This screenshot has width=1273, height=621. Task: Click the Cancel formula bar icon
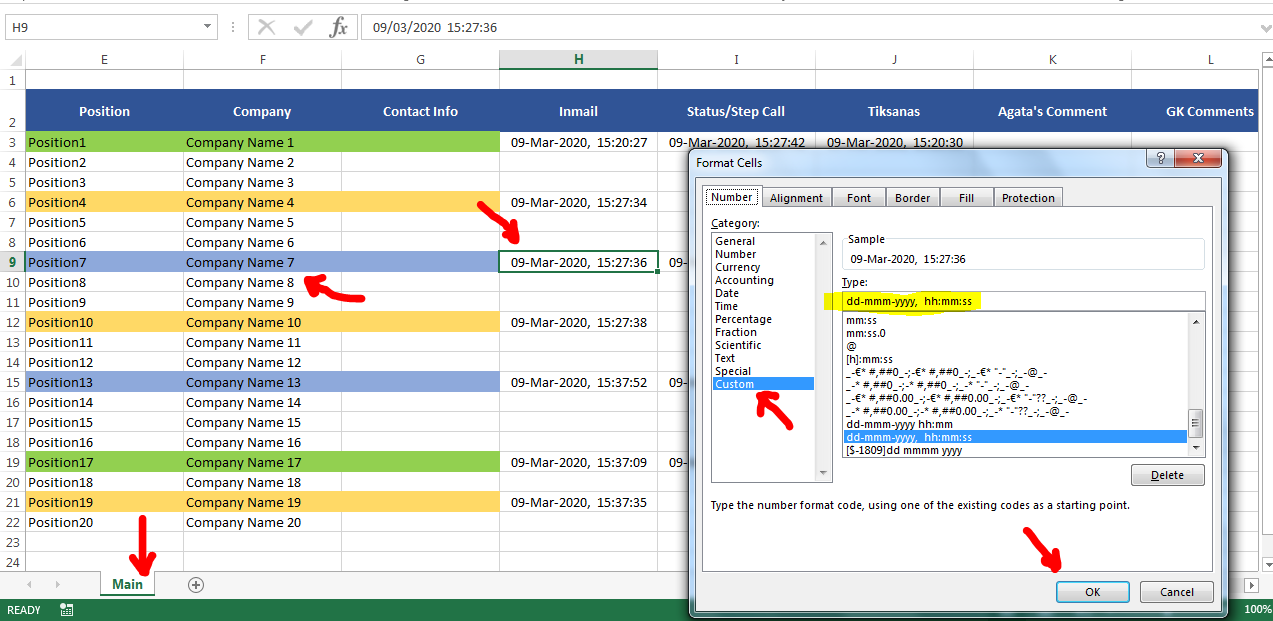[x=266, y=27]
